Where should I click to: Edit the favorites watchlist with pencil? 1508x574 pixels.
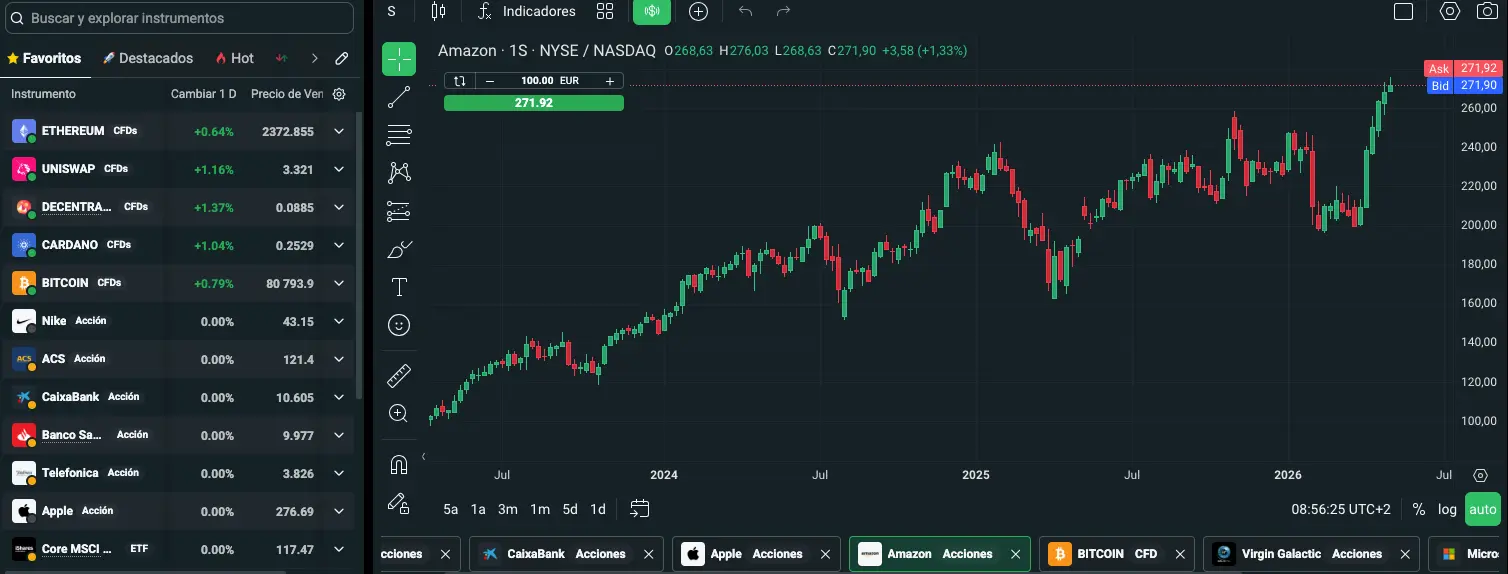(x=341, y=58)
